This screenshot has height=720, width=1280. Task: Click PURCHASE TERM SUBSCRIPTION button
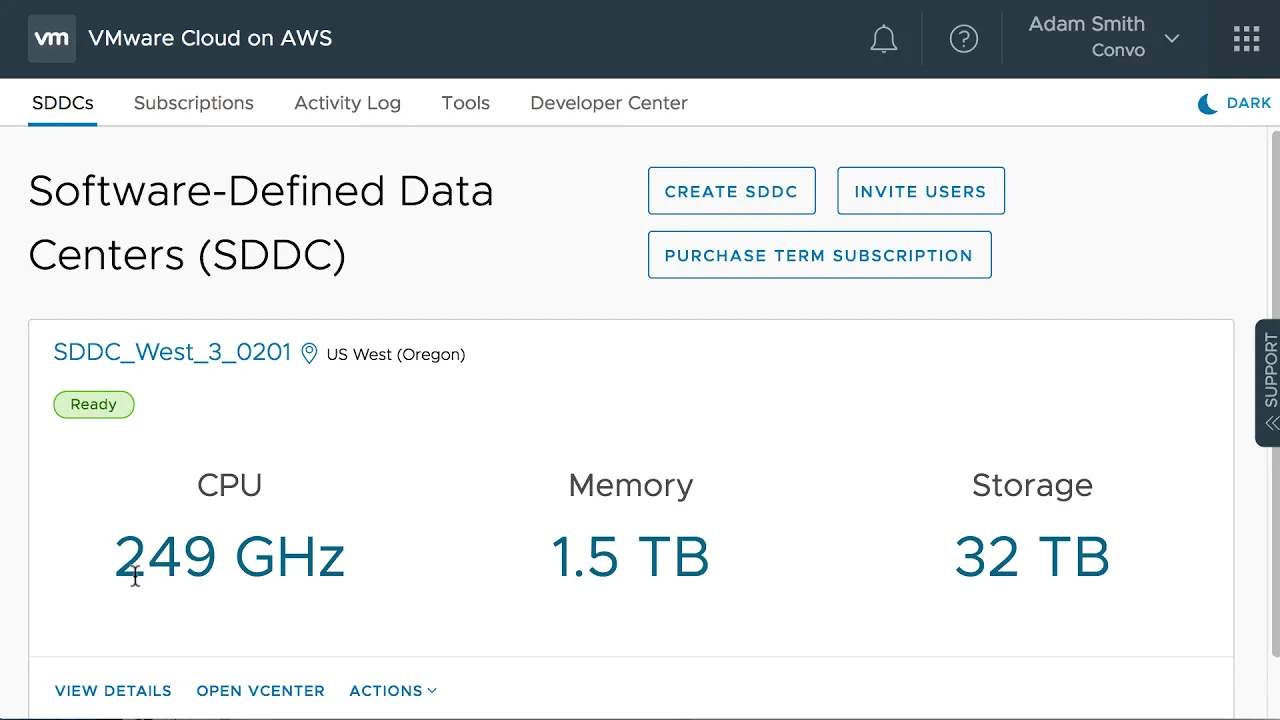820,255
